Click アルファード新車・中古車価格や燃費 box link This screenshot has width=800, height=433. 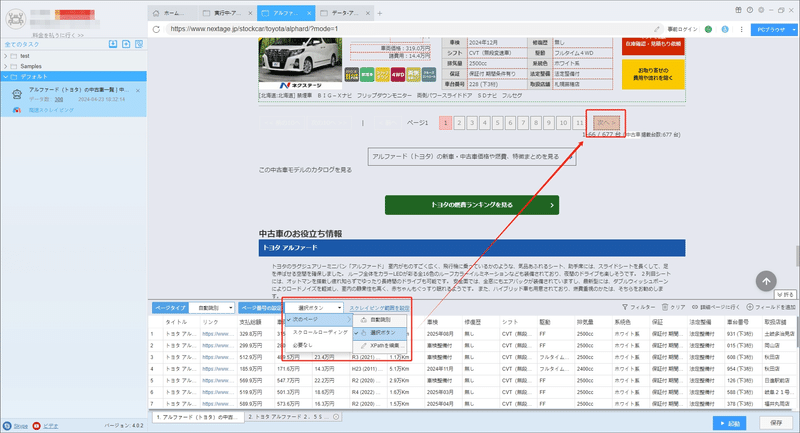[x=472, y=157]
